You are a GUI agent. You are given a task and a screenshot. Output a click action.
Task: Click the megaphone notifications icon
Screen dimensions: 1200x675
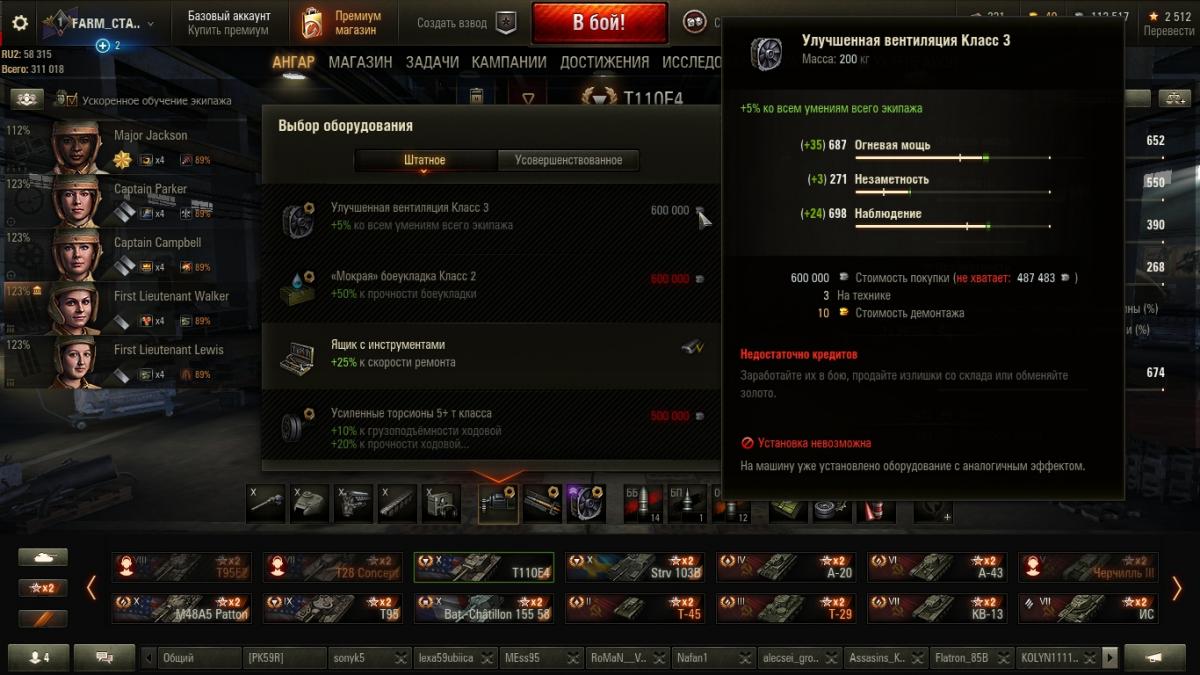coord(1155,657)
